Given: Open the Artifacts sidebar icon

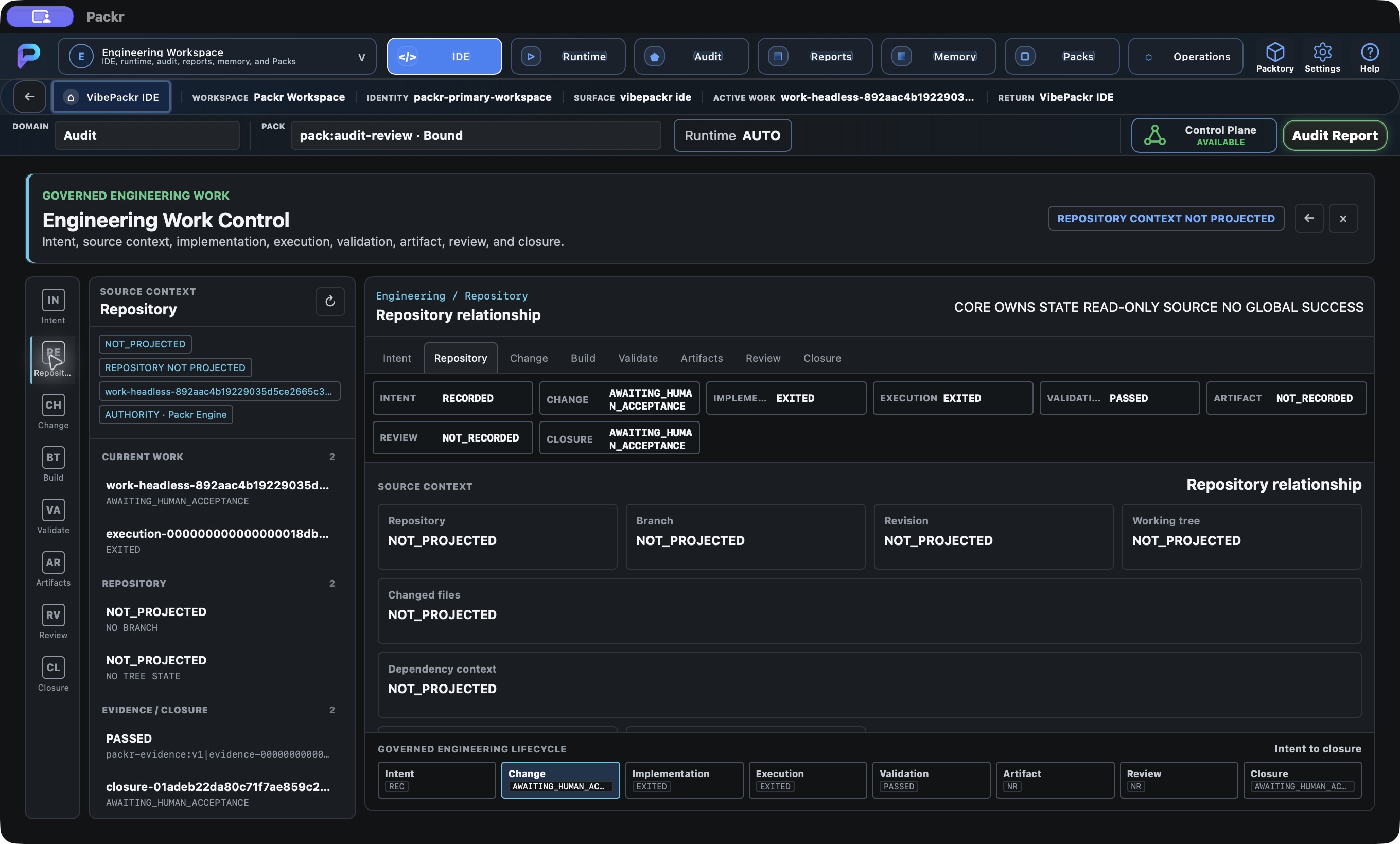Looking at the screenshot, I should pos(53,569).
